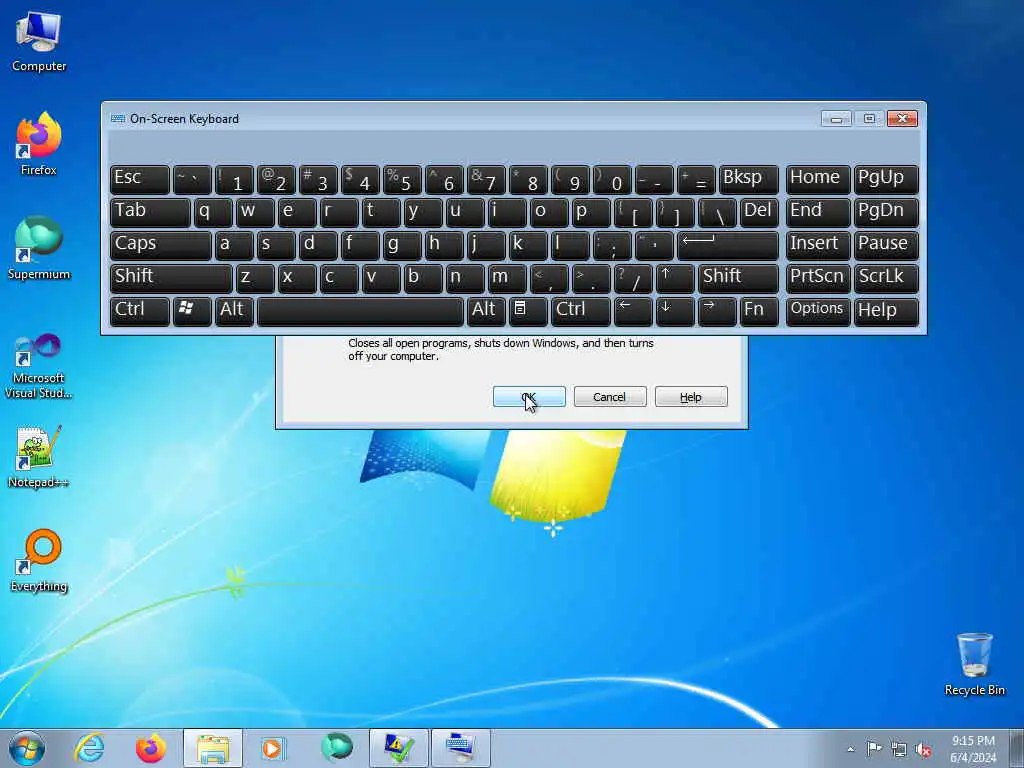Launch Firefox from the taskbar

coord(151,748)
